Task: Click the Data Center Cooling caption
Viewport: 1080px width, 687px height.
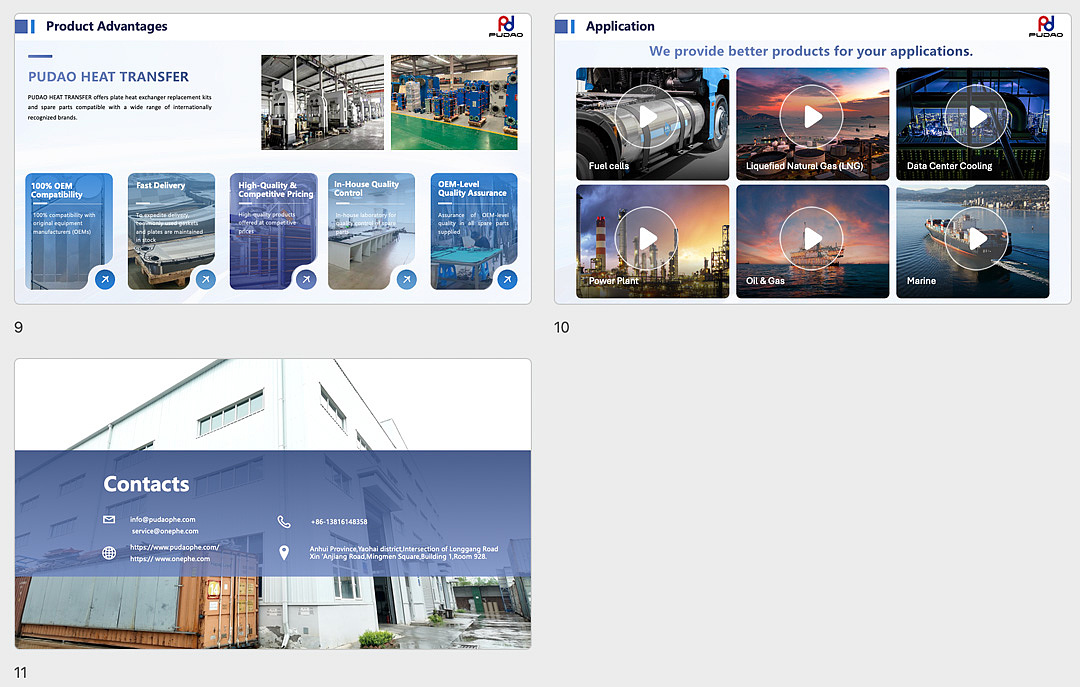Action: 949,166
